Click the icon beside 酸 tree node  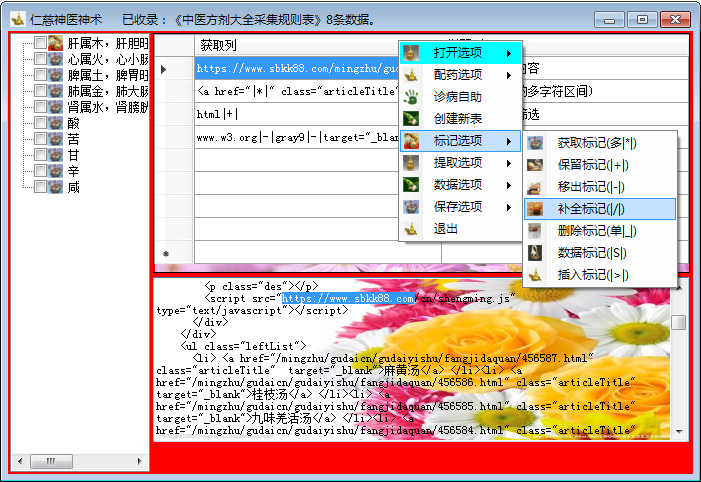55,123
